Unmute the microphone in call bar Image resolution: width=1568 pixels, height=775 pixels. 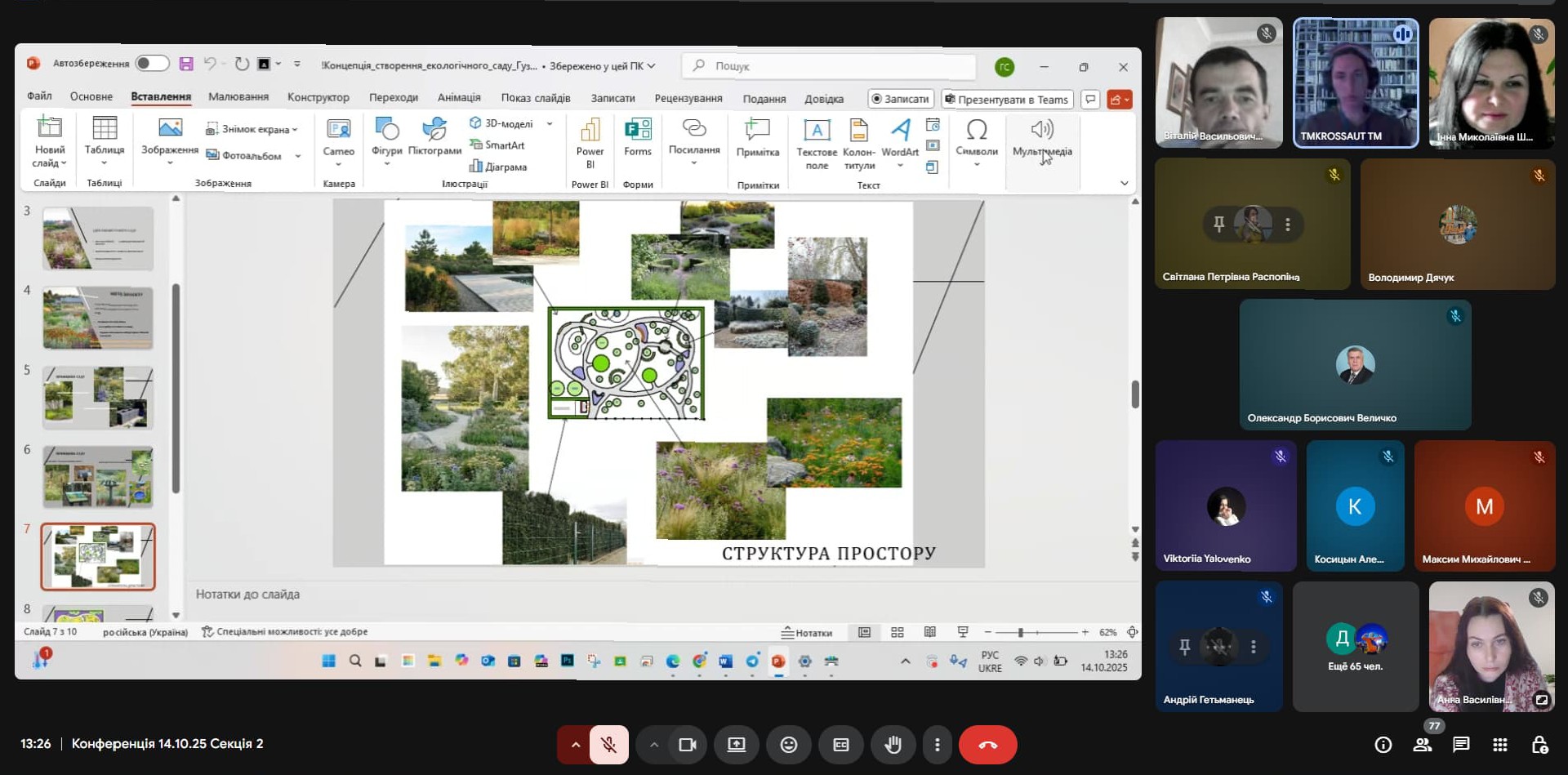click(608, 745)
